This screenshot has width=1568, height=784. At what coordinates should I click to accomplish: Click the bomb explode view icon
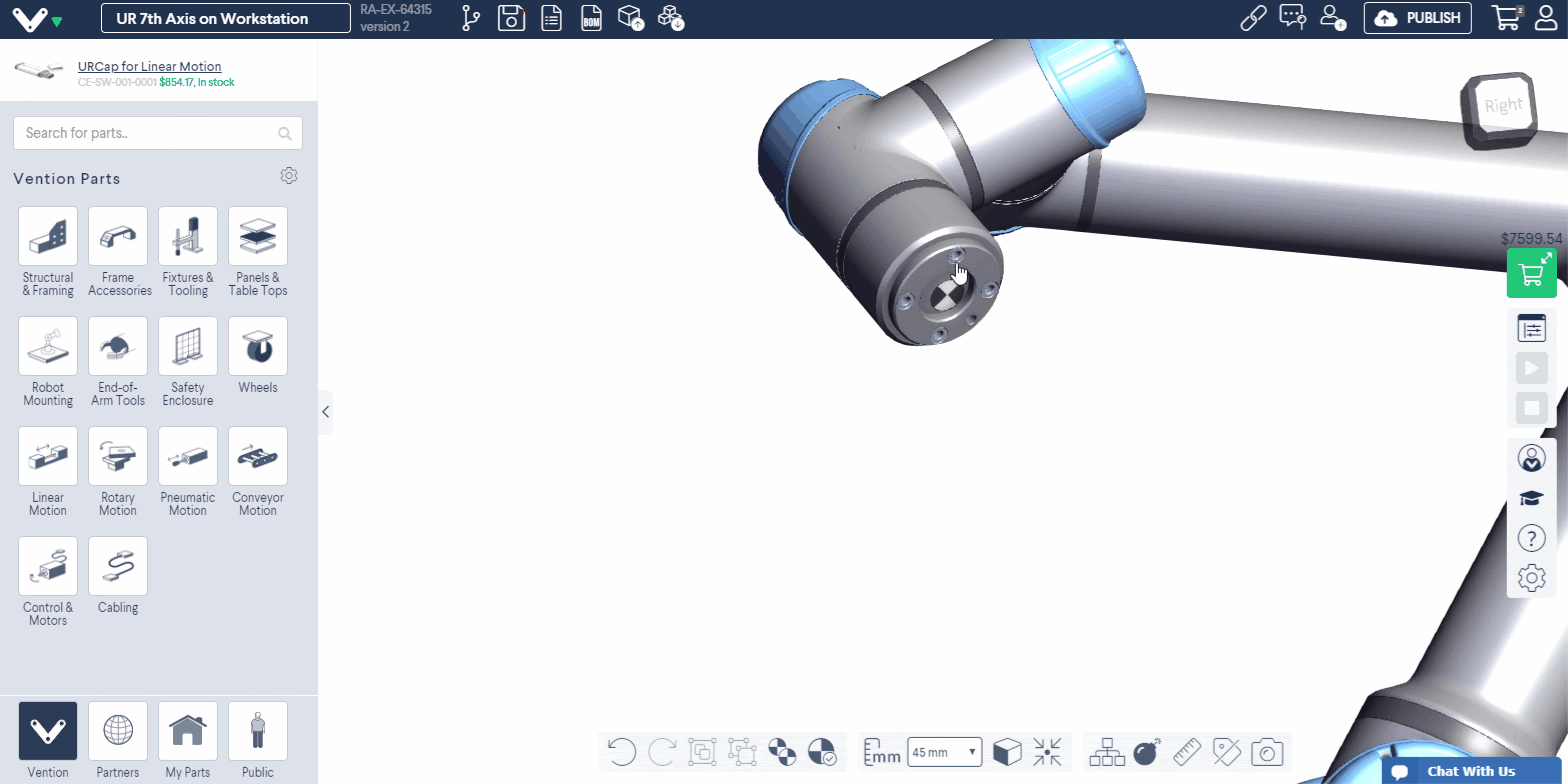point(1147,752)
